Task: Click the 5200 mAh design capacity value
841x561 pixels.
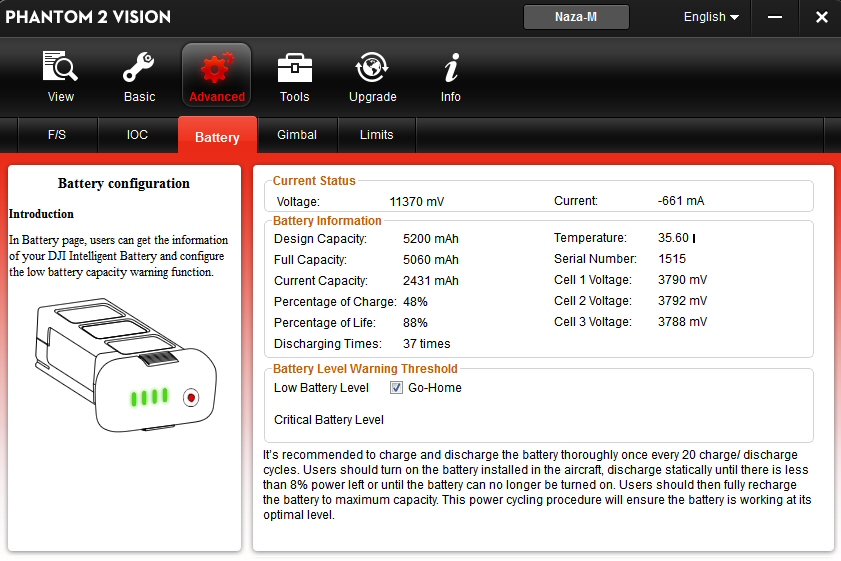Action: [x=431, y=239]
